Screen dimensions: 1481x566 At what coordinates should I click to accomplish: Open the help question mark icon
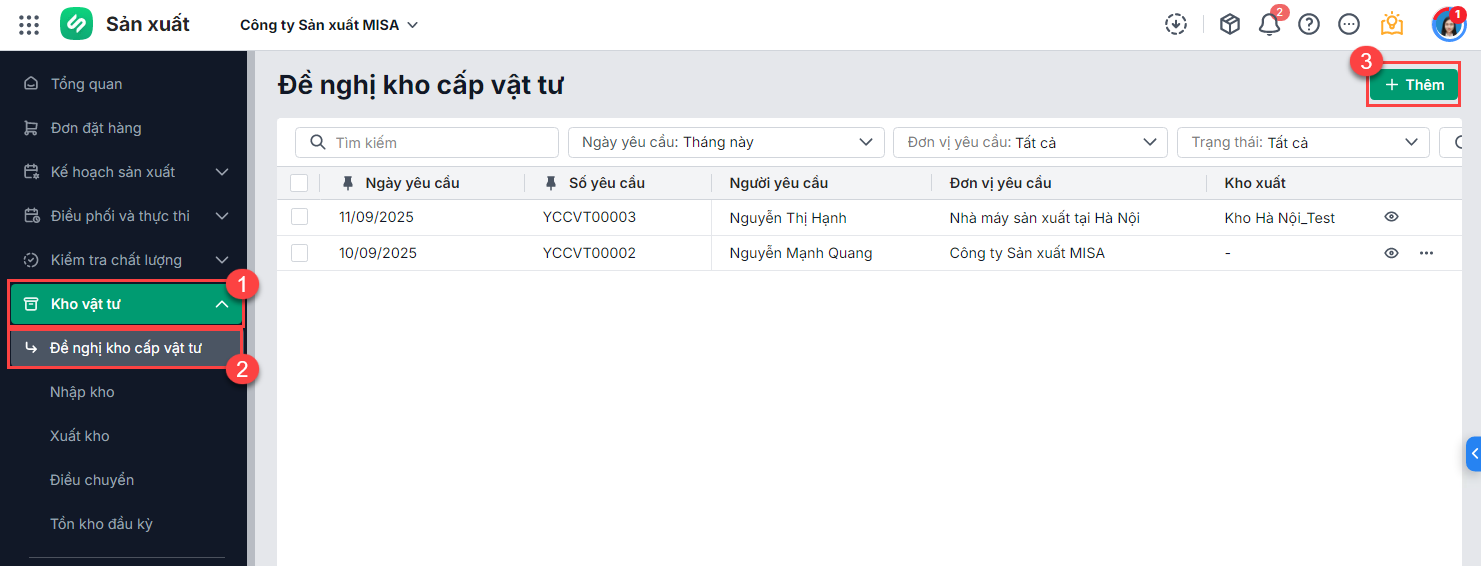point(1309,25)
